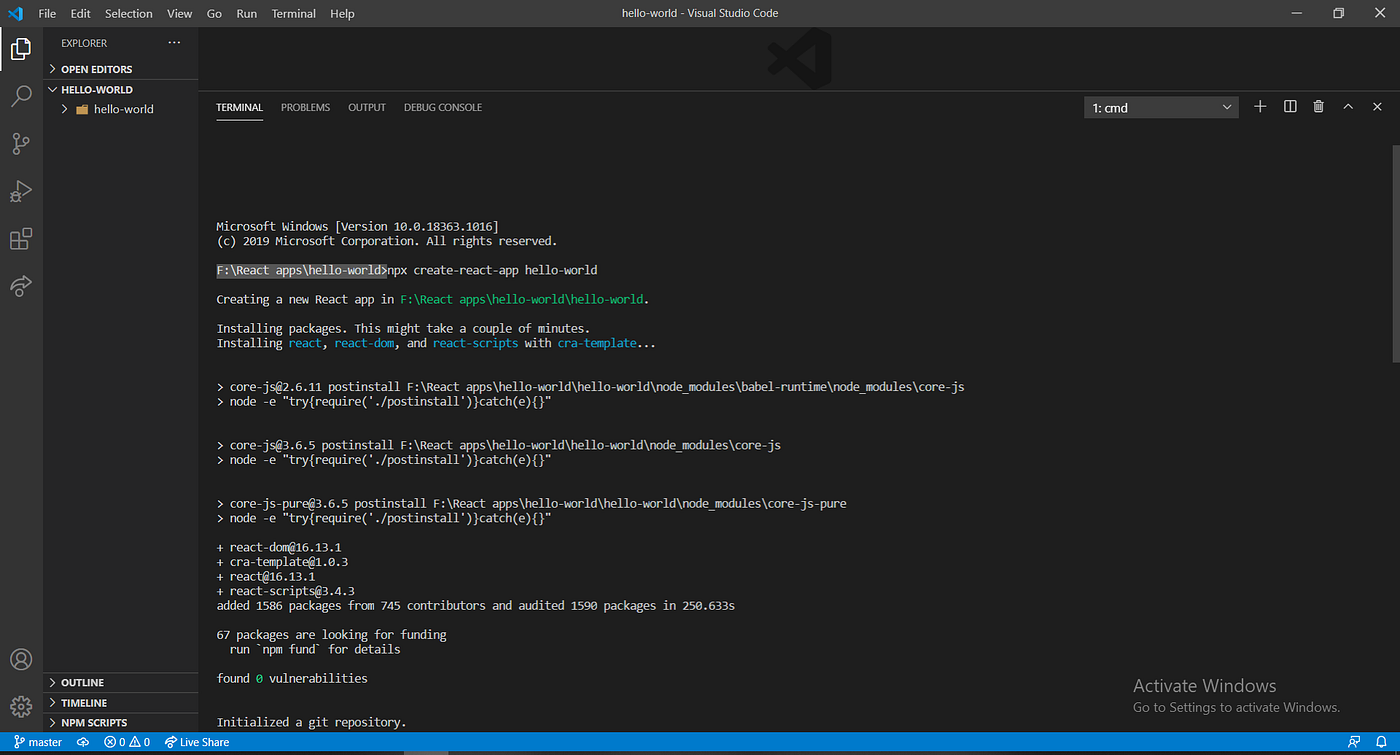Screen dimensions: 1400x755
Task: Toggle the Explorer sidebar
Action: tap(20, 48)
